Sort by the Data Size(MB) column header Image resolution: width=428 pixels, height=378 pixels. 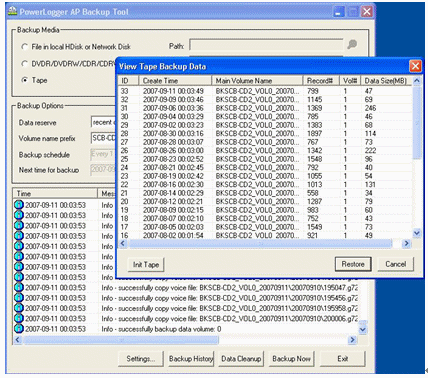(x=386, y=81)
